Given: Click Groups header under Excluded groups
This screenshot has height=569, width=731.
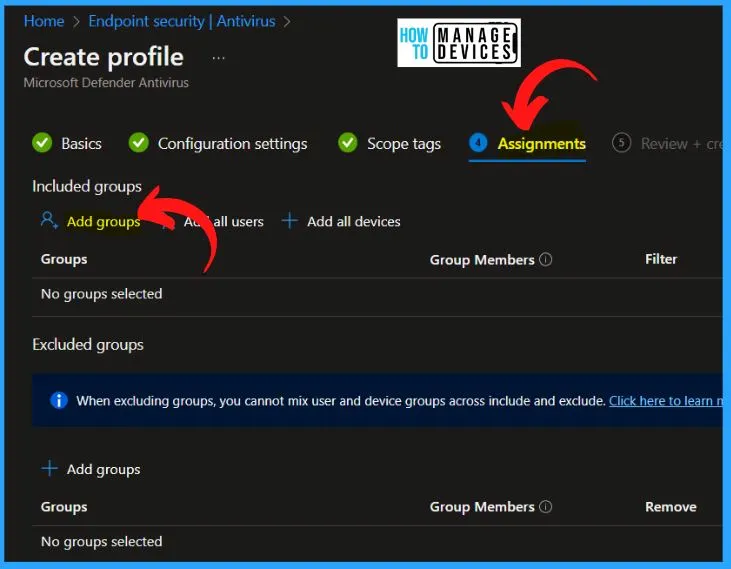Looking at the screenshot, I should tap(64, 507).
